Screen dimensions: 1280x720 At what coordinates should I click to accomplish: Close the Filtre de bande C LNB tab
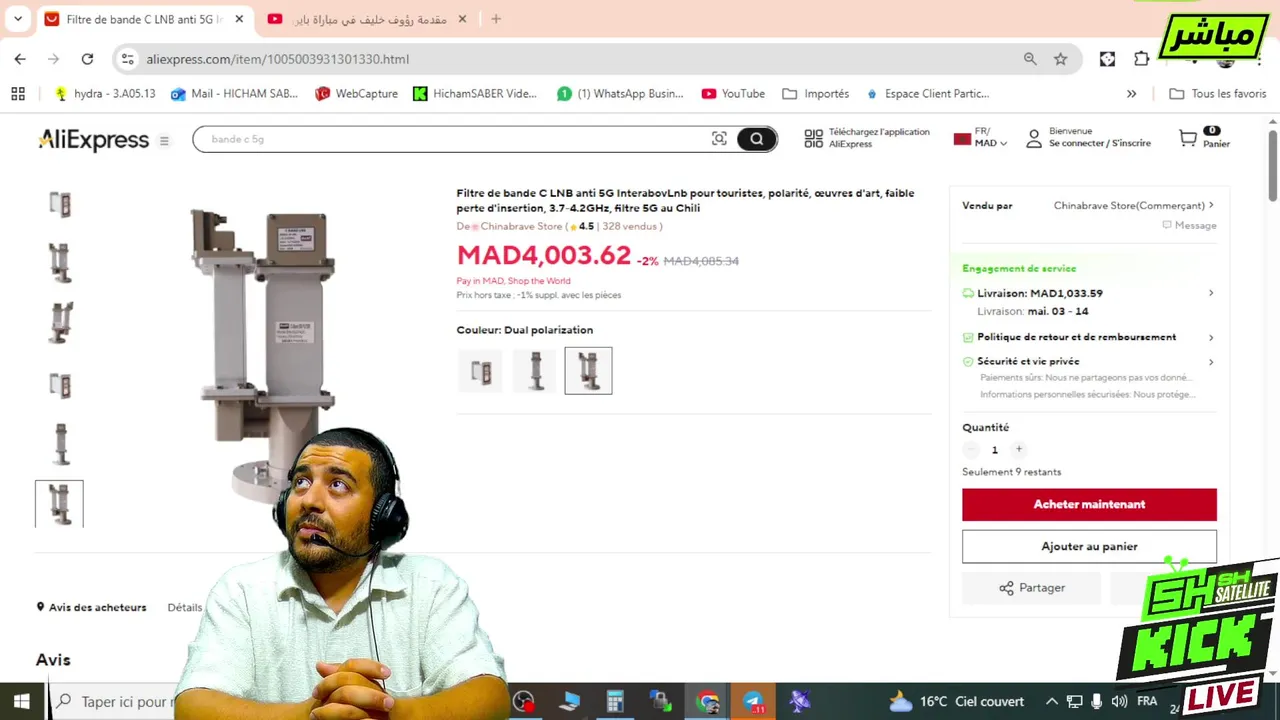coord(237,19)
